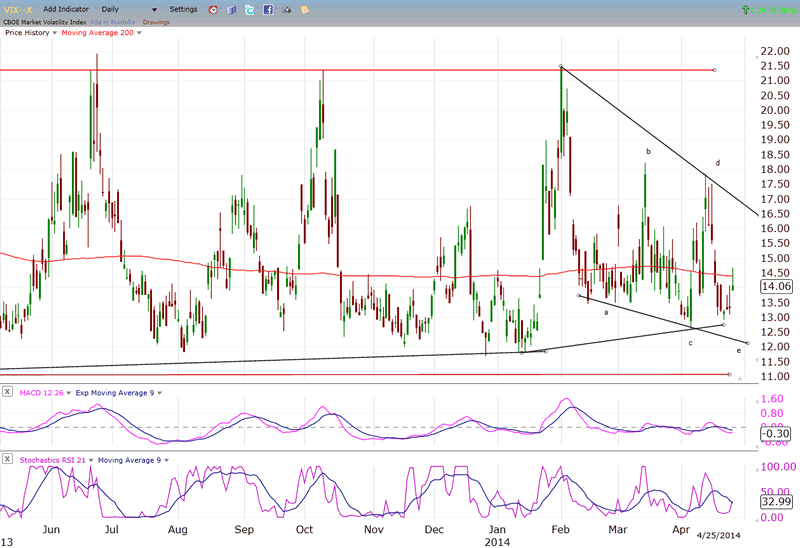Click the green up-arrow price change indicator

pos(745,9)
